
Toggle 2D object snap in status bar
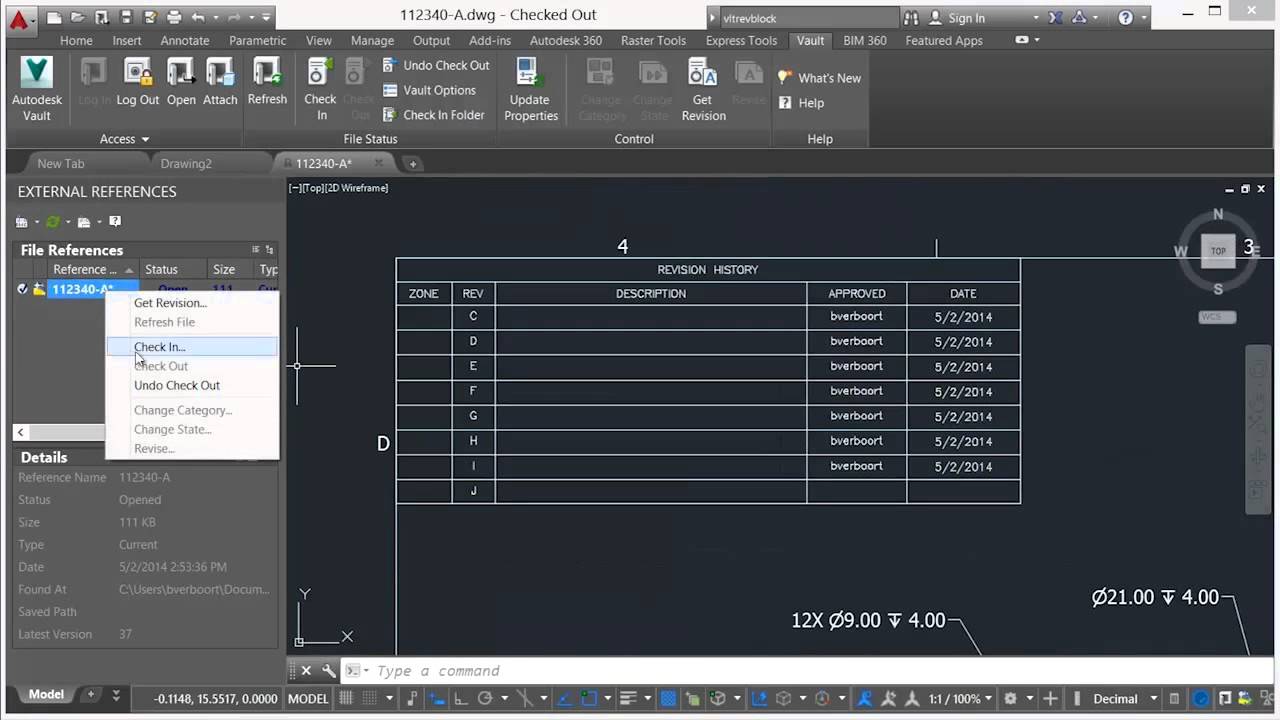tap(590, 698)
